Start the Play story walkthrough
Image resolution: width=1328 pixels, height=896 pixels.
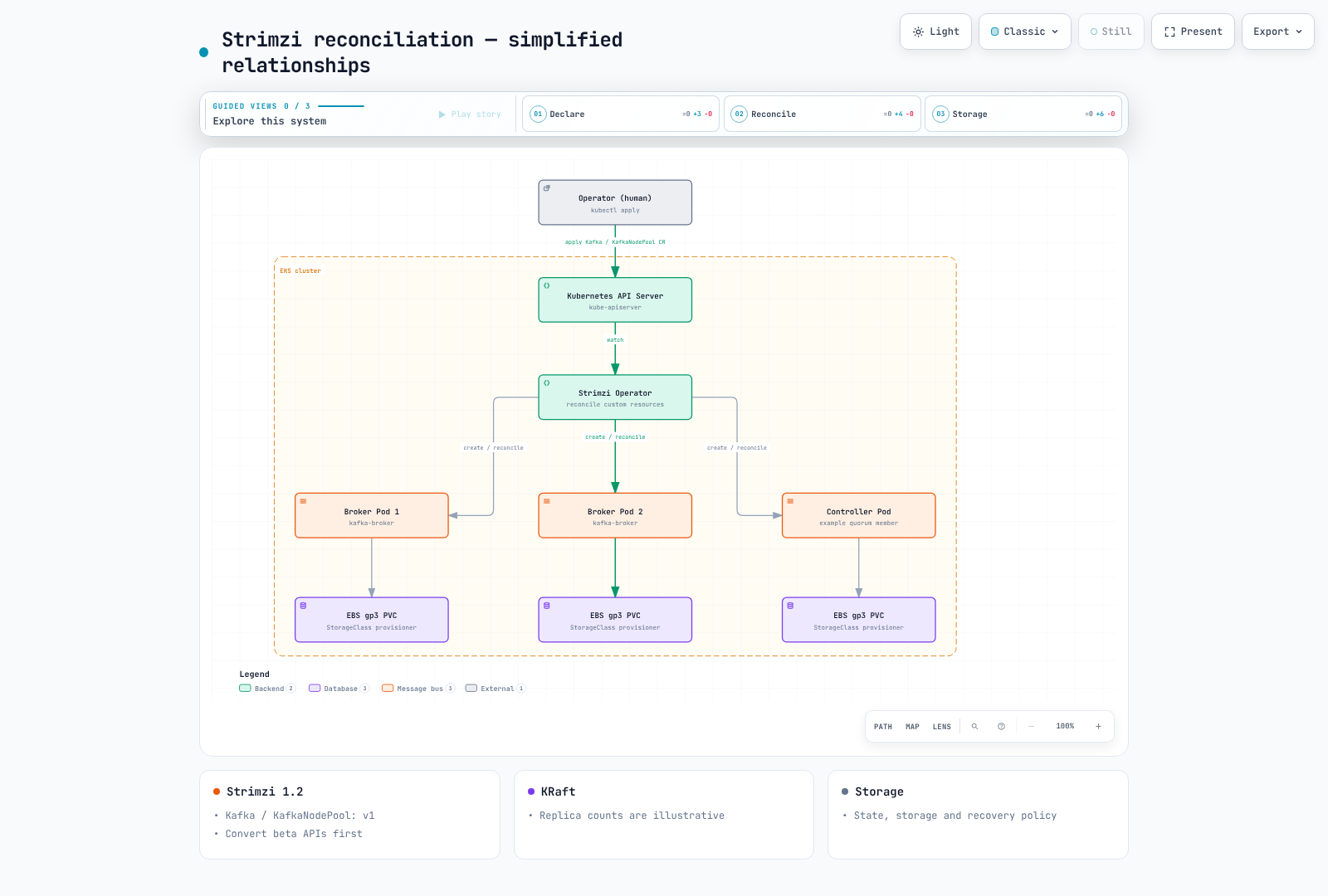[x=470, y=114]
